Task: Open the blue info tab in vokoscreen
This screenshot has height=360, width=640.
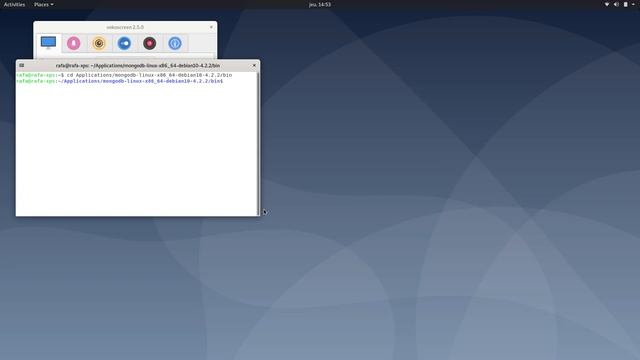Action: pyautogui.click(x=175, y=43)
